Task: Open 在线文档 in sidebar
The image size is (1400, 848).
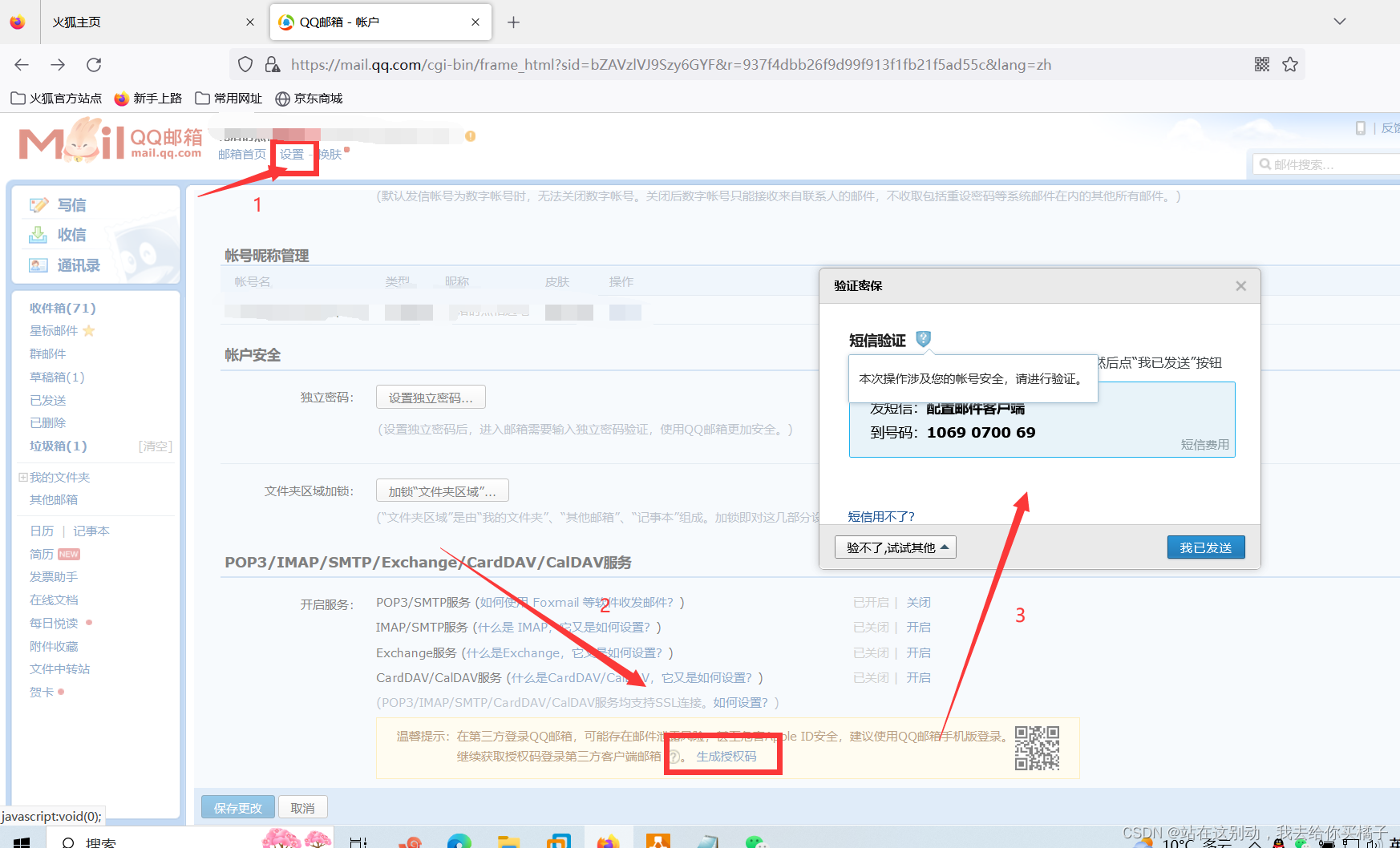Action: point(54,600)
